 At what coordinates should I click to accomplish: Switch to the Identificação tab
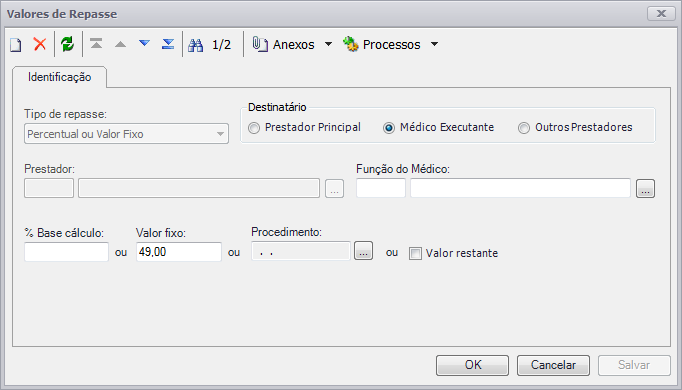pos(60,77)
